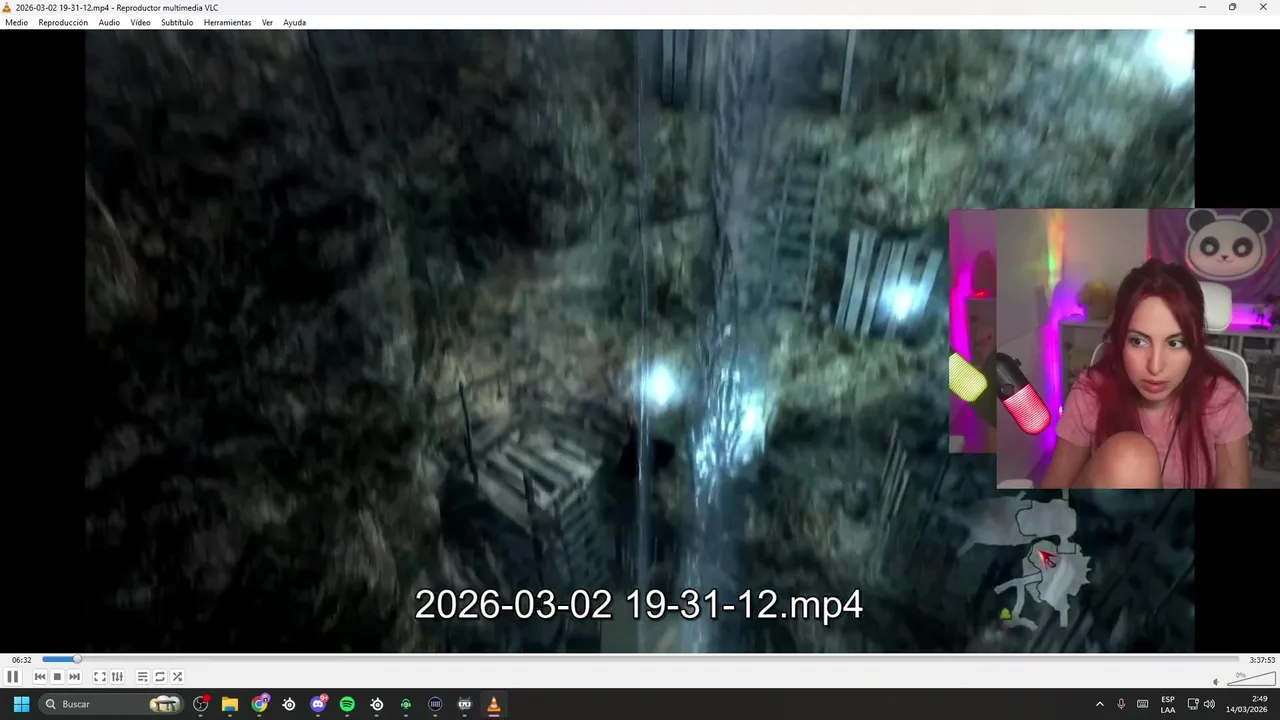Open the Reproducción menu
1280x720 pixels.
(x=63, y=22)
